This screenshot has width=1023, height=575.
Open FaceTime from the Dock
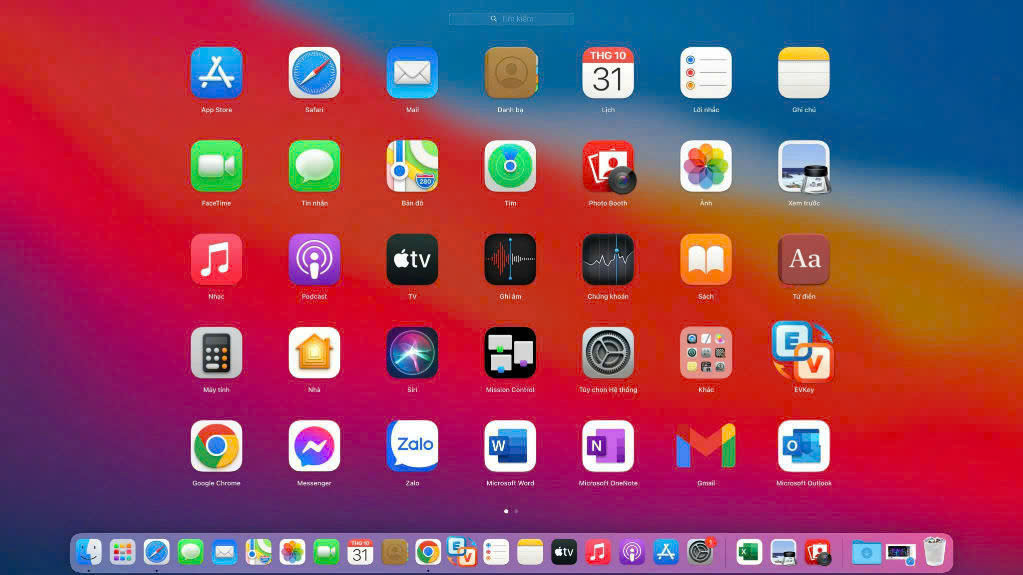click(326, 552)
